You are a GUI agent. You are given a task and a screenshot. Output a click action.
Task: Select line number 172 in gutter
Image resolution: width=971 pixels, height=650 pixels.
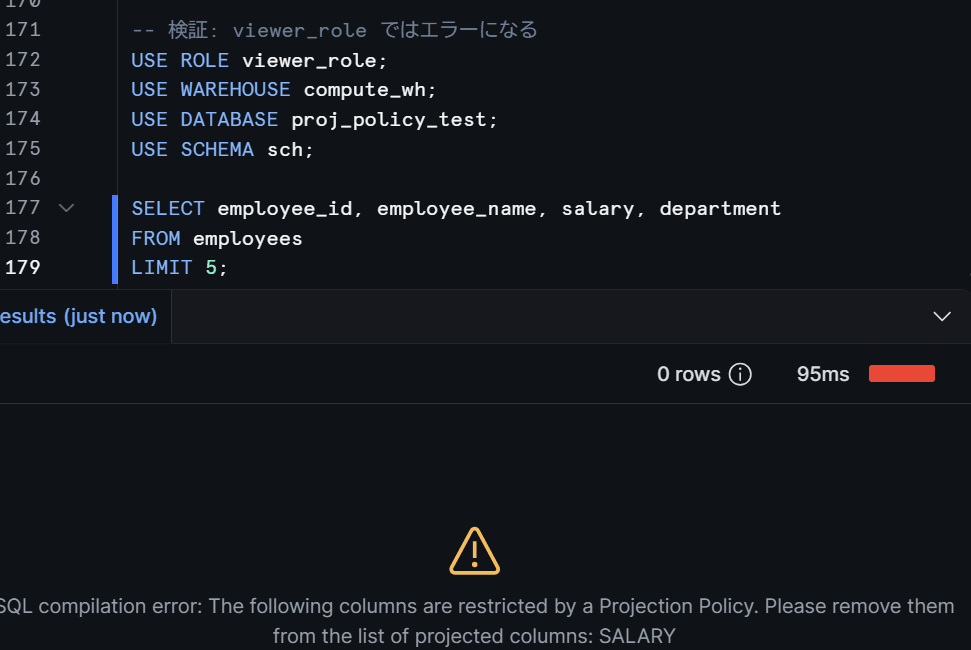(23, 60)
